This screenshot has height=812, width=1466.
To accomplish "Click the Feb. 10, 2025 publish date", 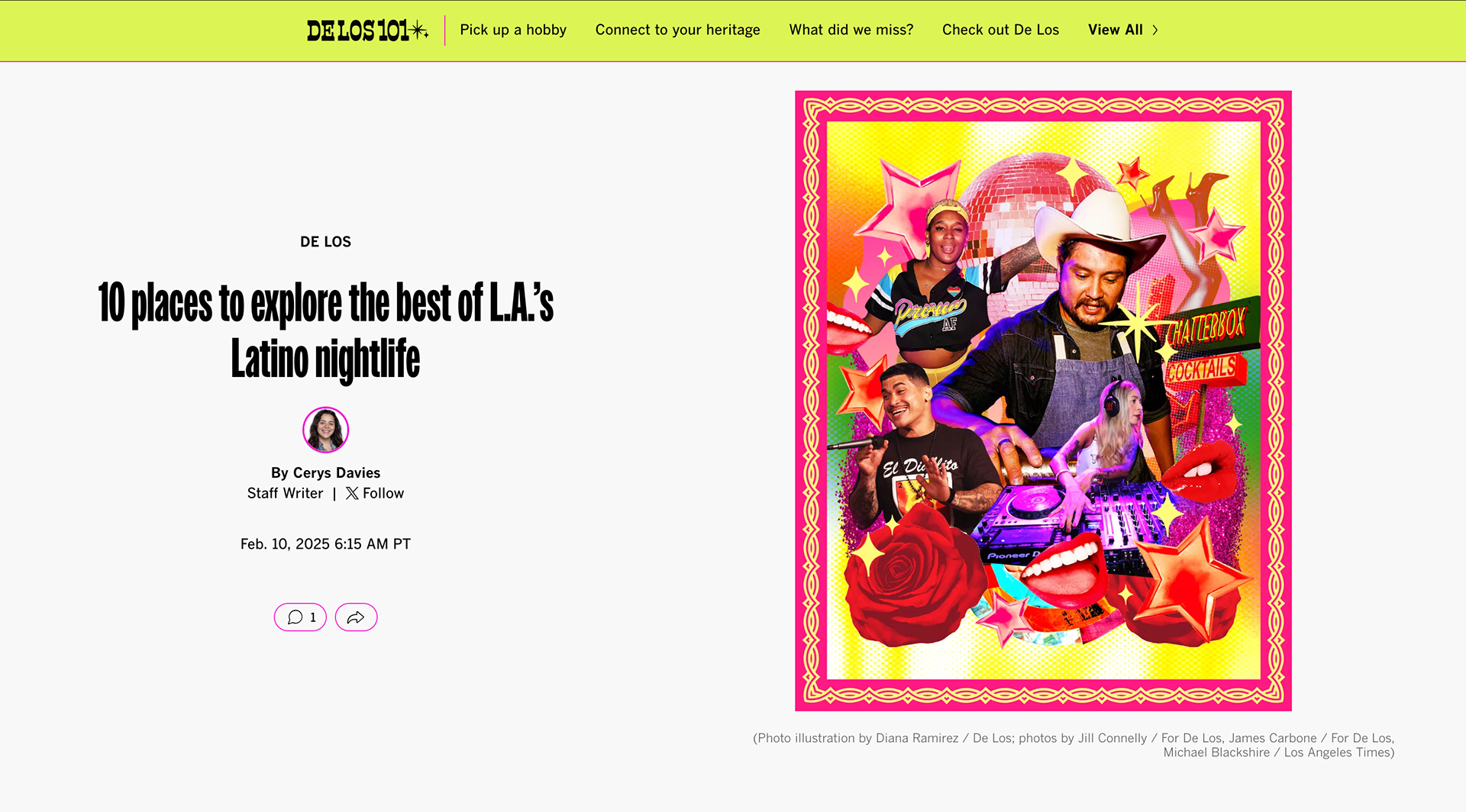I will tap(326, 544).
